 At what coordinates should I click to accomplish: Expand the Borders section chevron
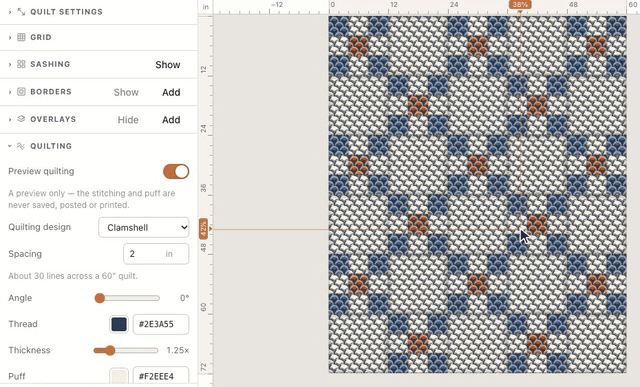click(10, 92)
